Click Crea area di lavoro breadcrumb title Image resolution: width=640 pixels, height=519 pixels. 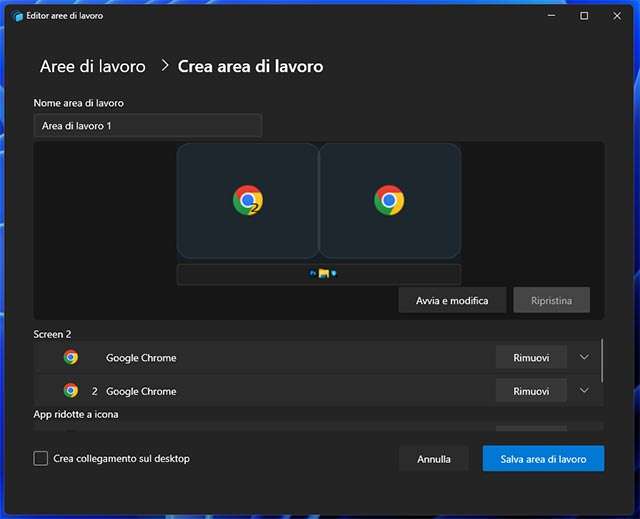[x=250, y=67]
